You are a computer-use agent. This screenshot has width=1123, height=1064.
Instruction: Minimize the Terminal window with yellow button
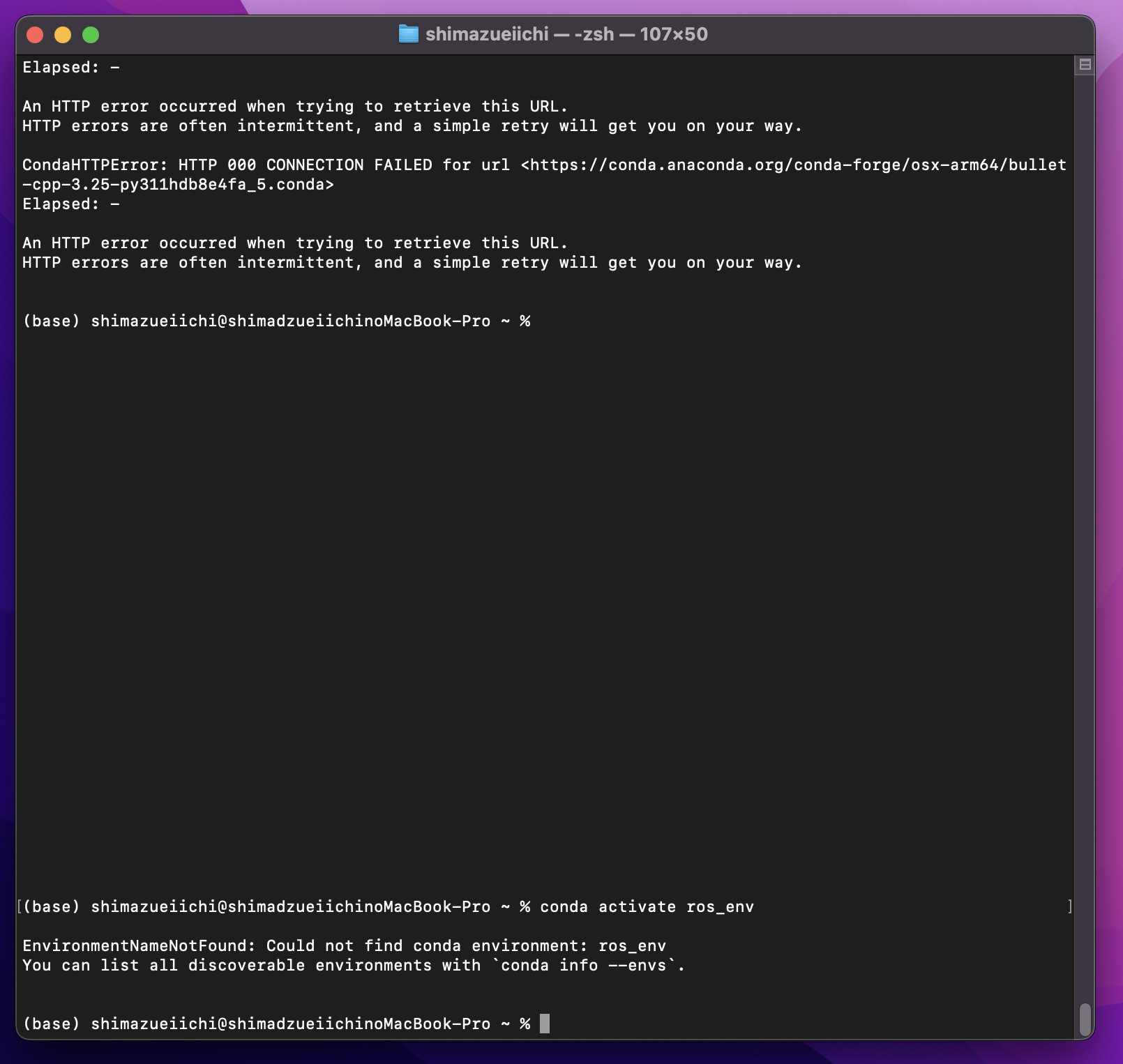click(63, 34)
